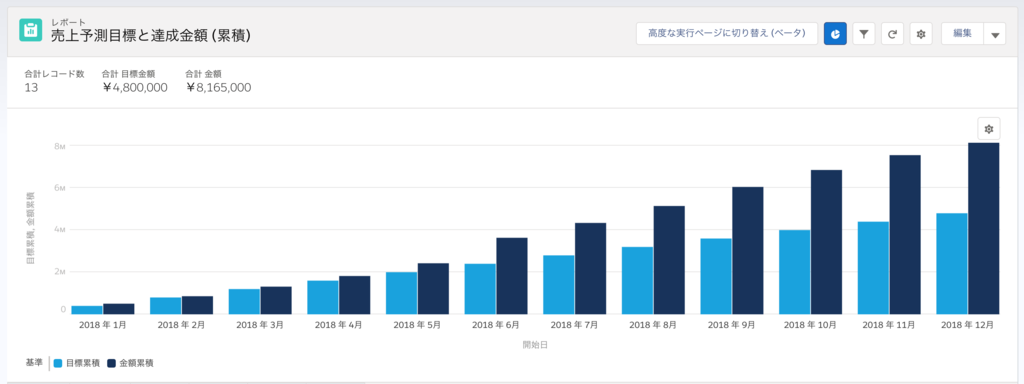Screen dimensions: 1024x384
Task: Click 高度な実行ページに切り替え (ベータ) button
Action: click(x=727, y=33)
